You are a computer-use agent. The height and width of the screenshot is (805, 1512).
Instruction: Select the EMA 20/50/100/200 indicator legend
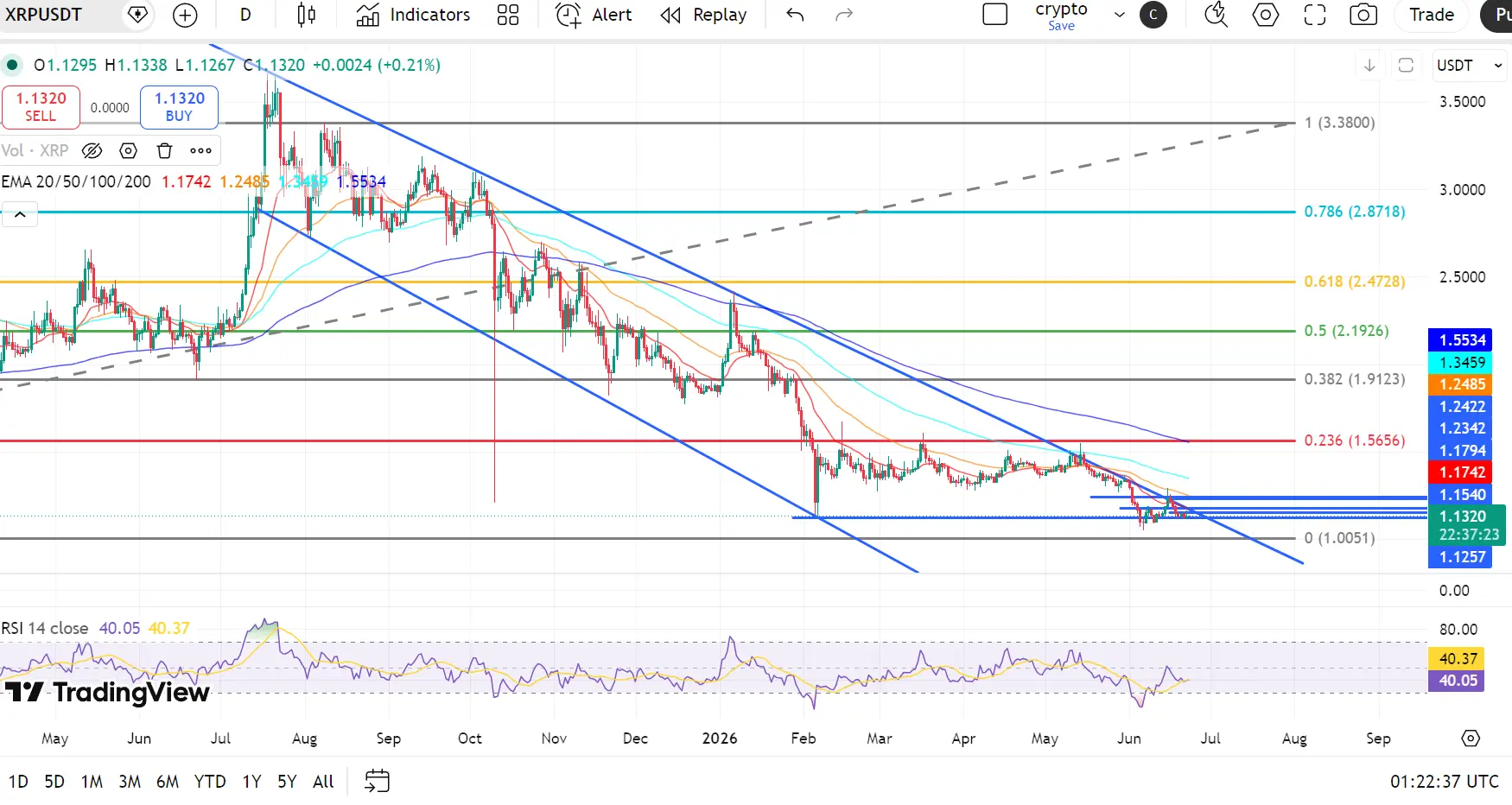click(76, 182)
